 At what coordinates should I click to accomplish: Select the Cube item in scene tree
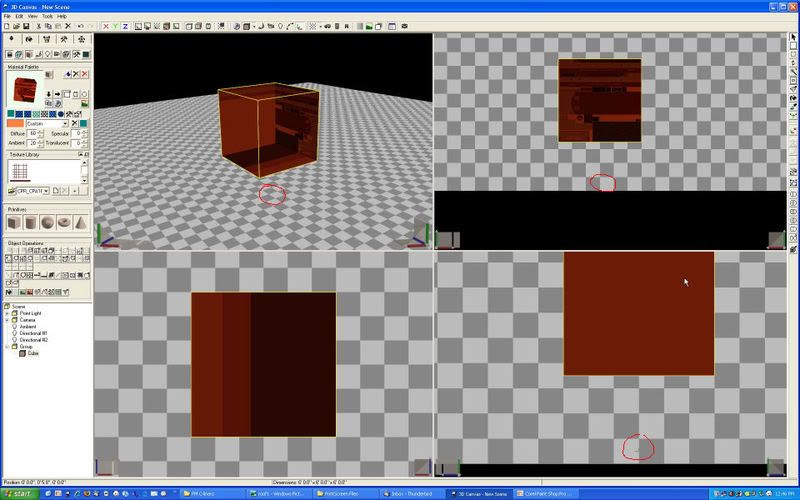(x=33, y=353)
